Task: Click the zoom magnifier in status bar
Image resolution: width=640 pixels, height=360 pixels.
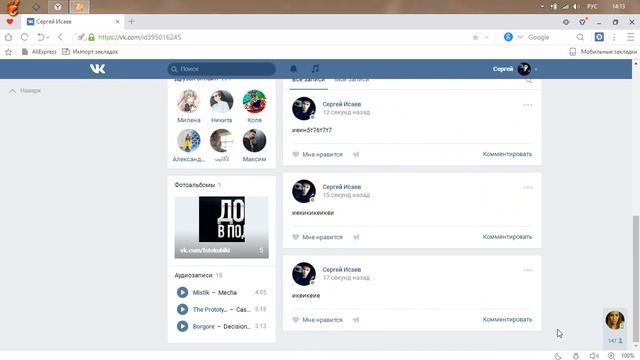Action: click(611, 356)
